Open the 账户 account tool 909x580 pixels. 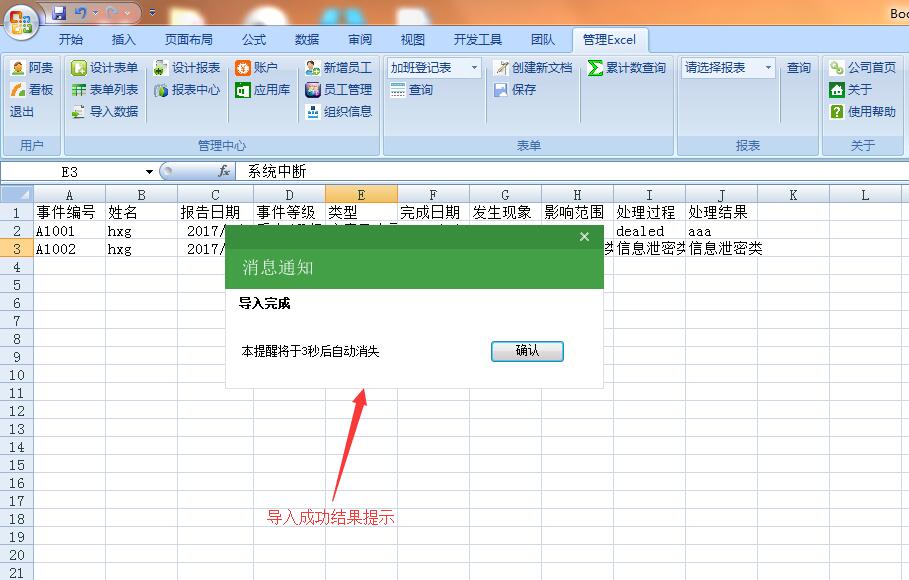tap(256, 68)
